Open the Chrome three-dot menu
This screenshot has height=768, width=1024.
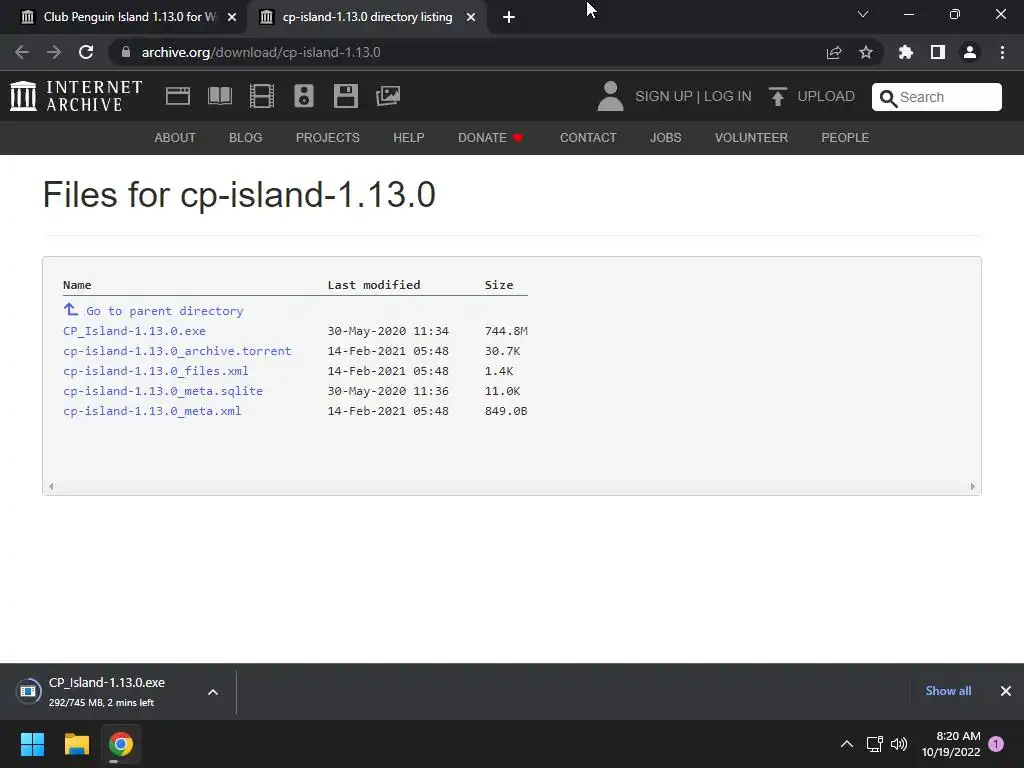coord(1002,52)
